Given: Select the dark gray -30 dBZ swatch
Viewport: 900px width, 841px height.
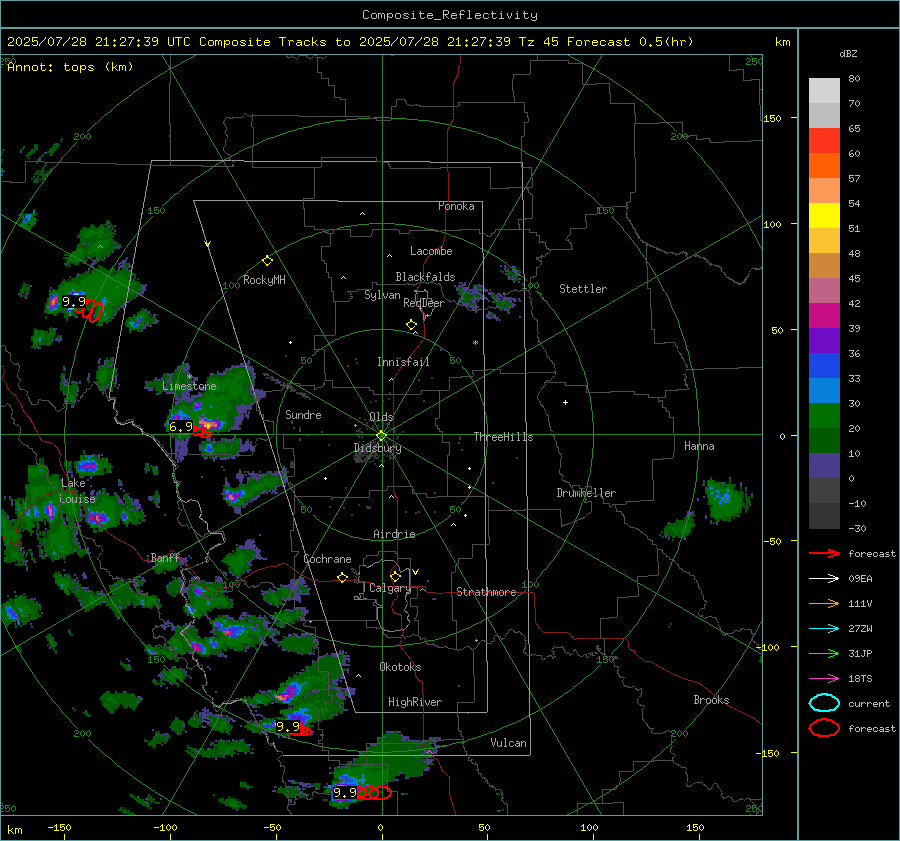Looking at the screenshot, I should click(824, 516).
